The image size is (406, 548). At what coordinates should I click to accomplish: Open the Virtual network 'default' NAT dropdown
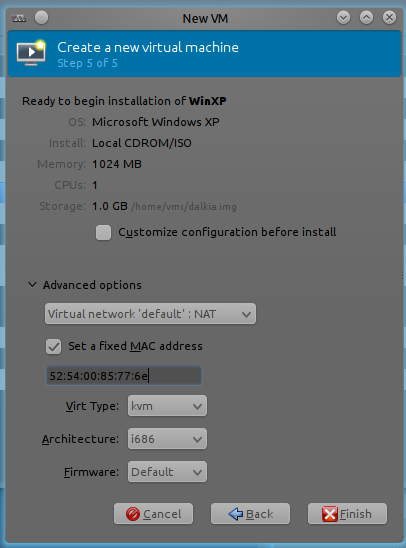(x=150, y=314)
